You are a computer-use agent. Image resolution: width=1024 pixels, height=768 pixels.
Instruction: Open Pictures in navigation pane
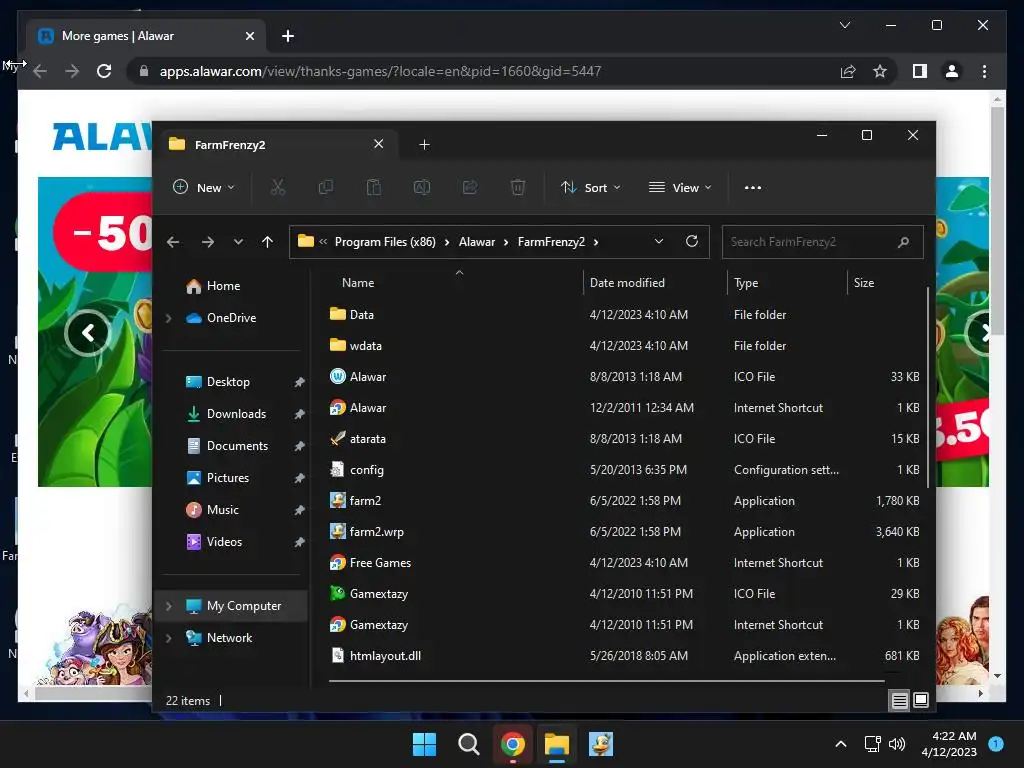click(227, 478)
